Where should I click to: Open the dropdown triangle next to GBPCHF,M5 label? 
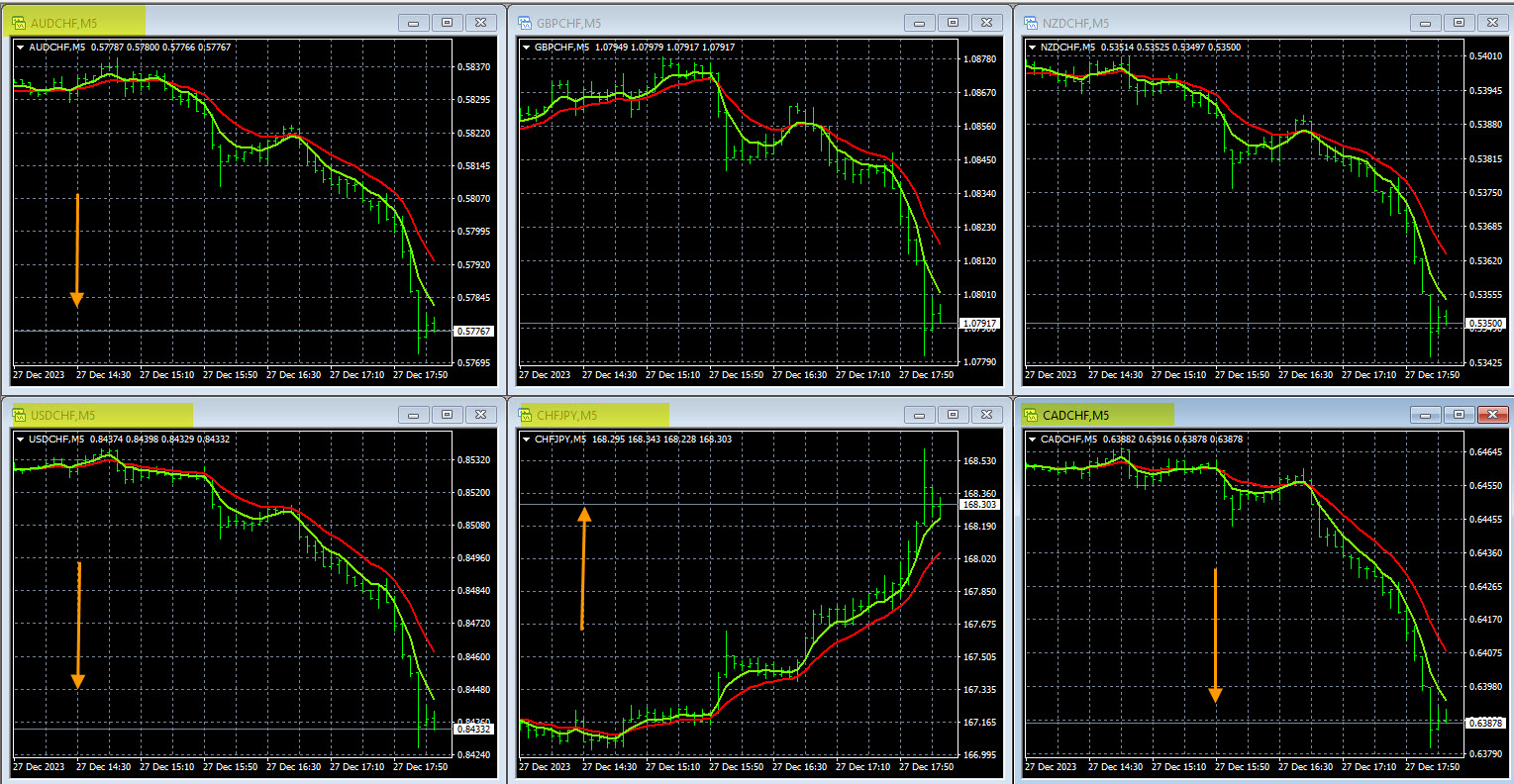pyautogui.click(x=526, y=47)
